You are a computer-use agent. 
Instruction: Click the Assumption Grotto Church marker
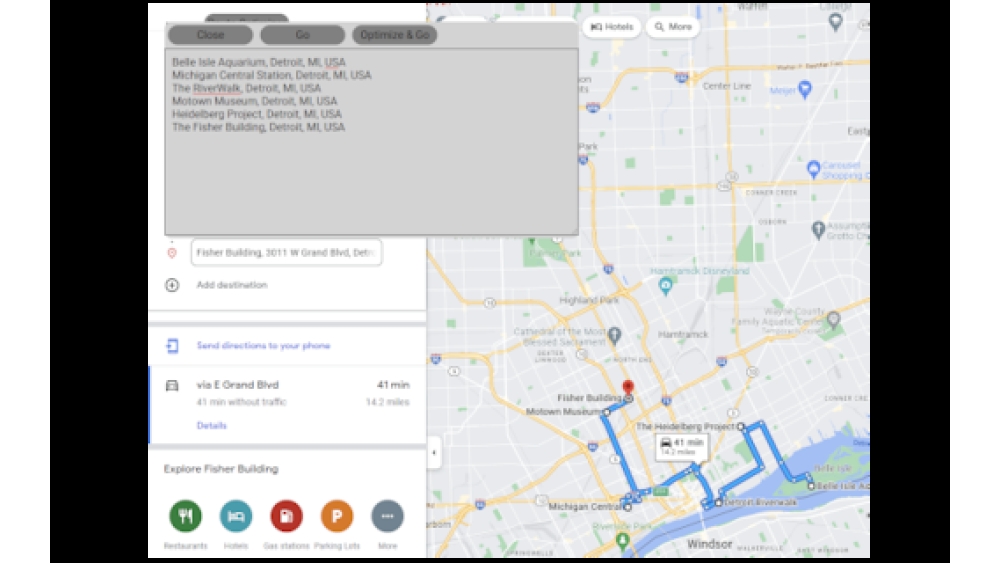coord(818,230)
